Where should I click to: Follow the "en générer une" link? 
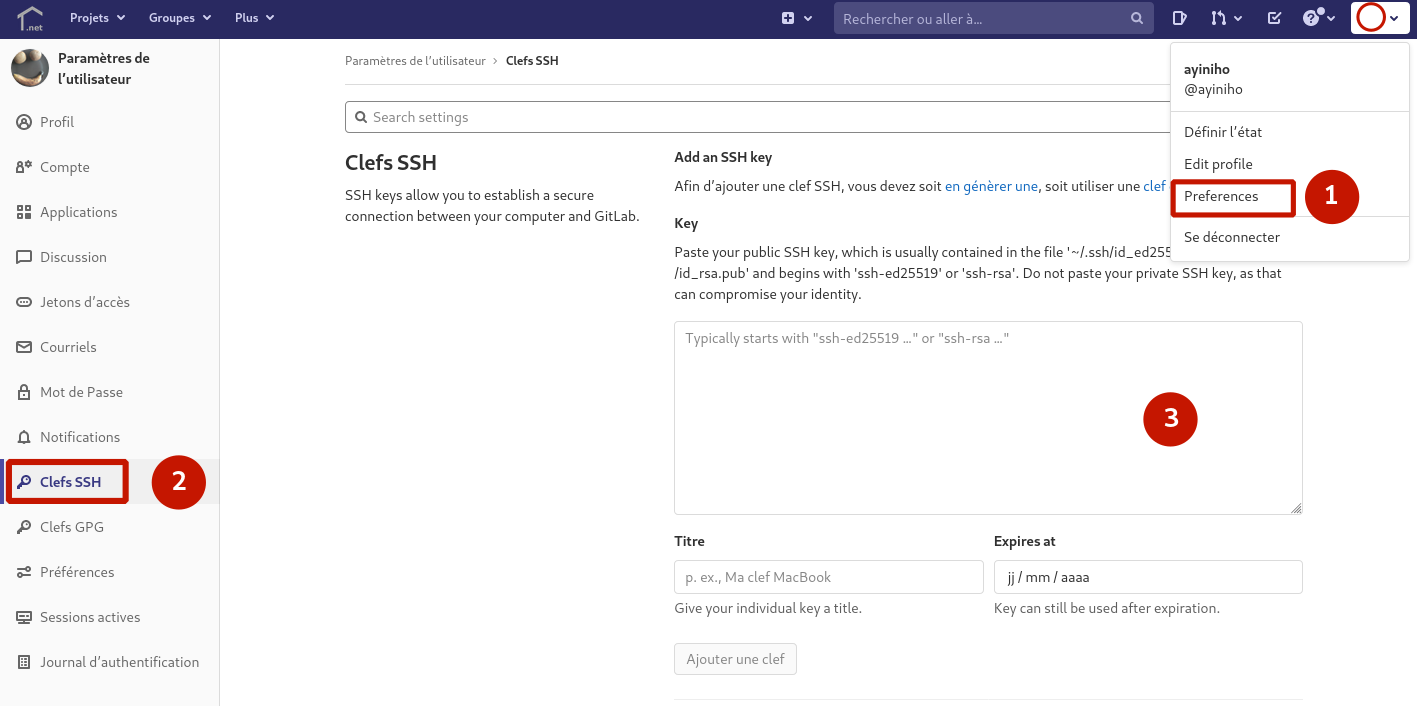point(991,186)
